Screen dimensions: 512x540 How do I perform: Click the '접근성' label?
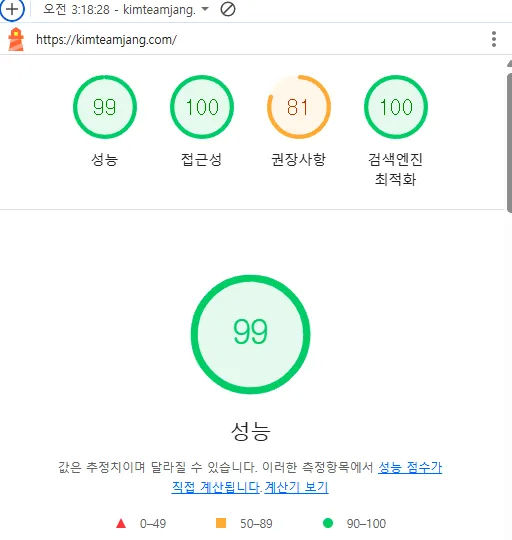tap(202, 160)
